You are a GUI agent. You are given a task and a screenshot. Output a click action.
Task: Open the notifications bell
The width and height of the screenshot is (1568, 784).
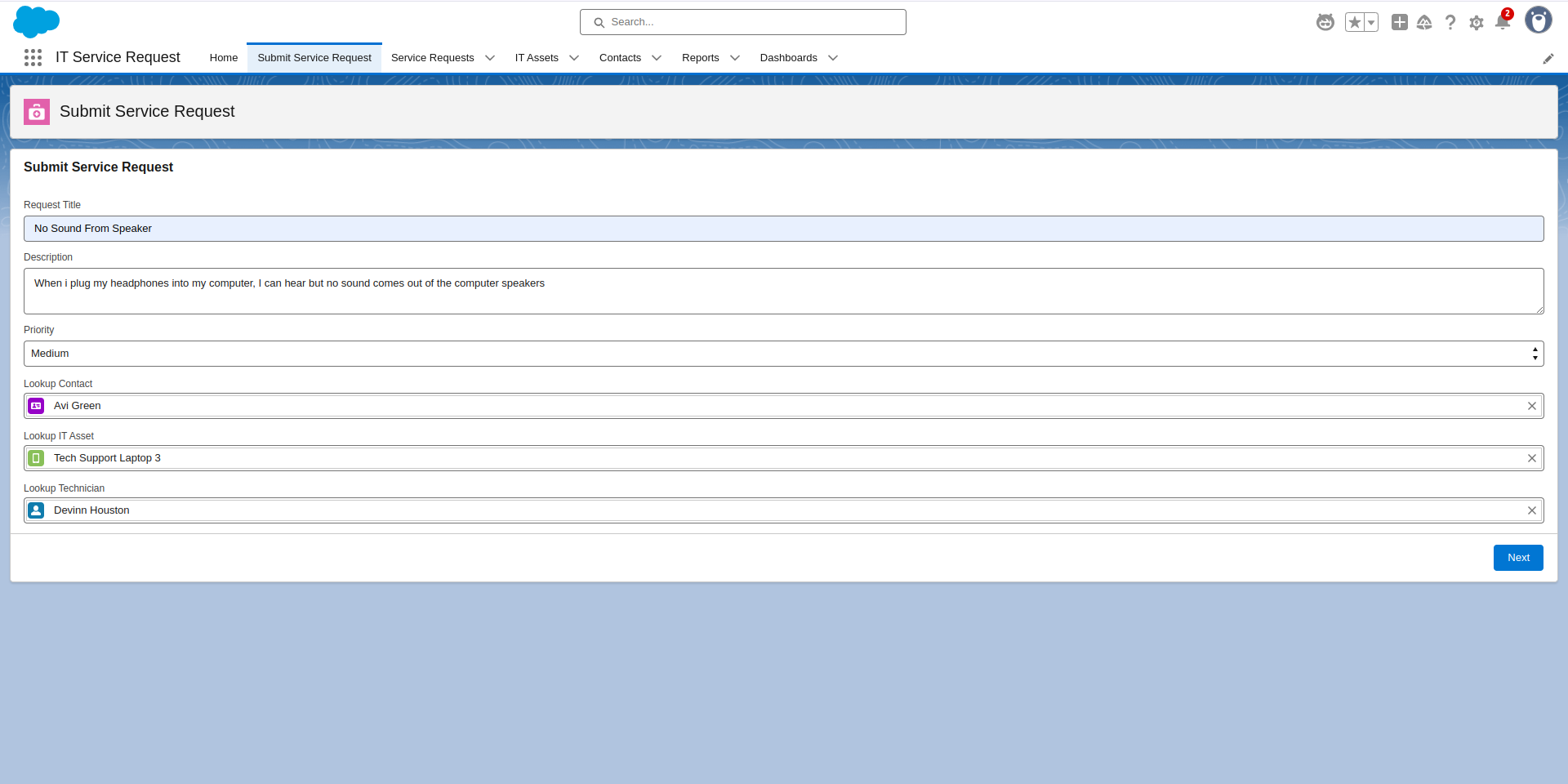[1503, 22]
